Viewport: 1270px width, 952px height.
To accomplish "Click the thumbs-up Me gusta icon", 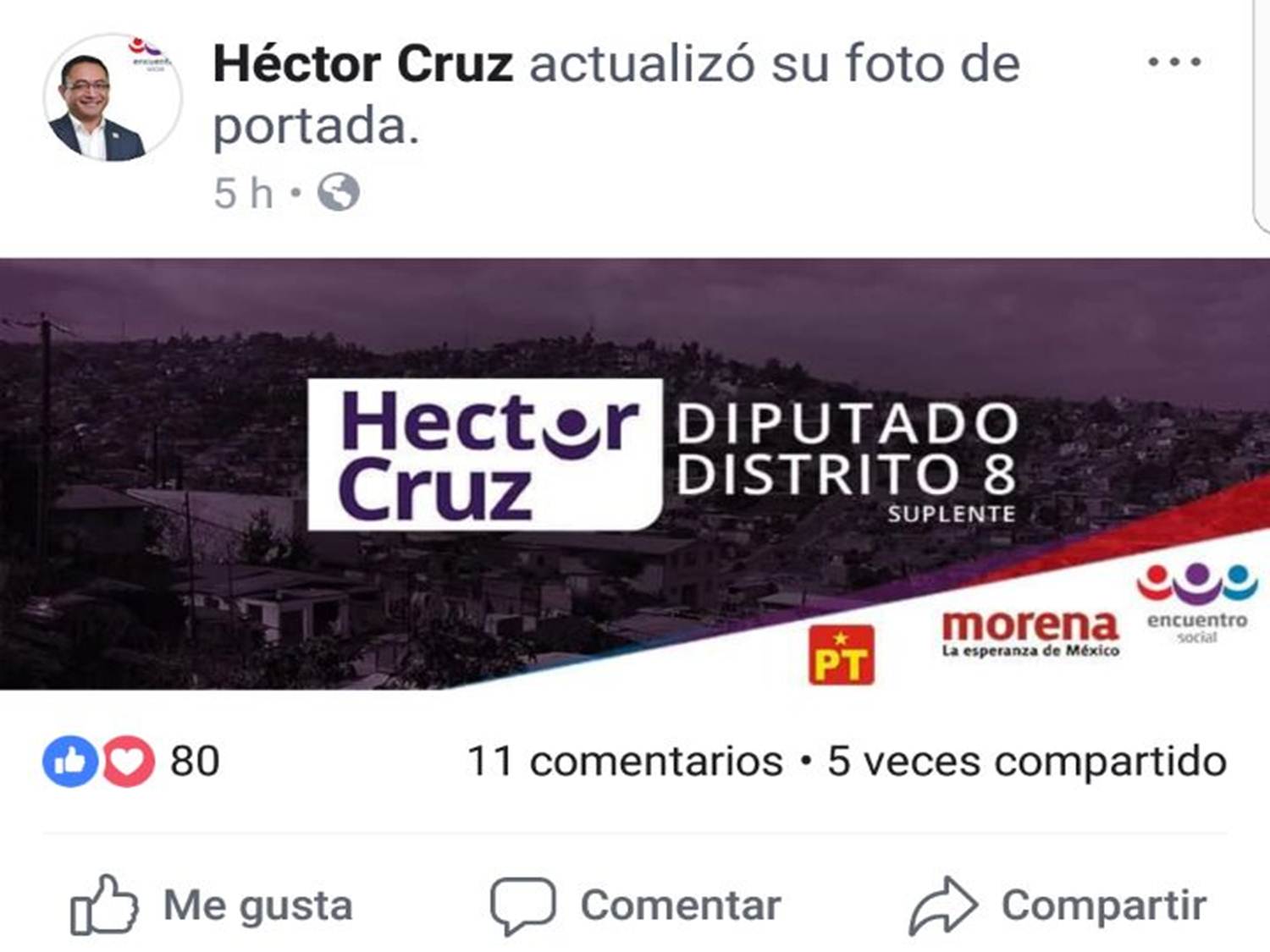I will [x=103, y=905].
